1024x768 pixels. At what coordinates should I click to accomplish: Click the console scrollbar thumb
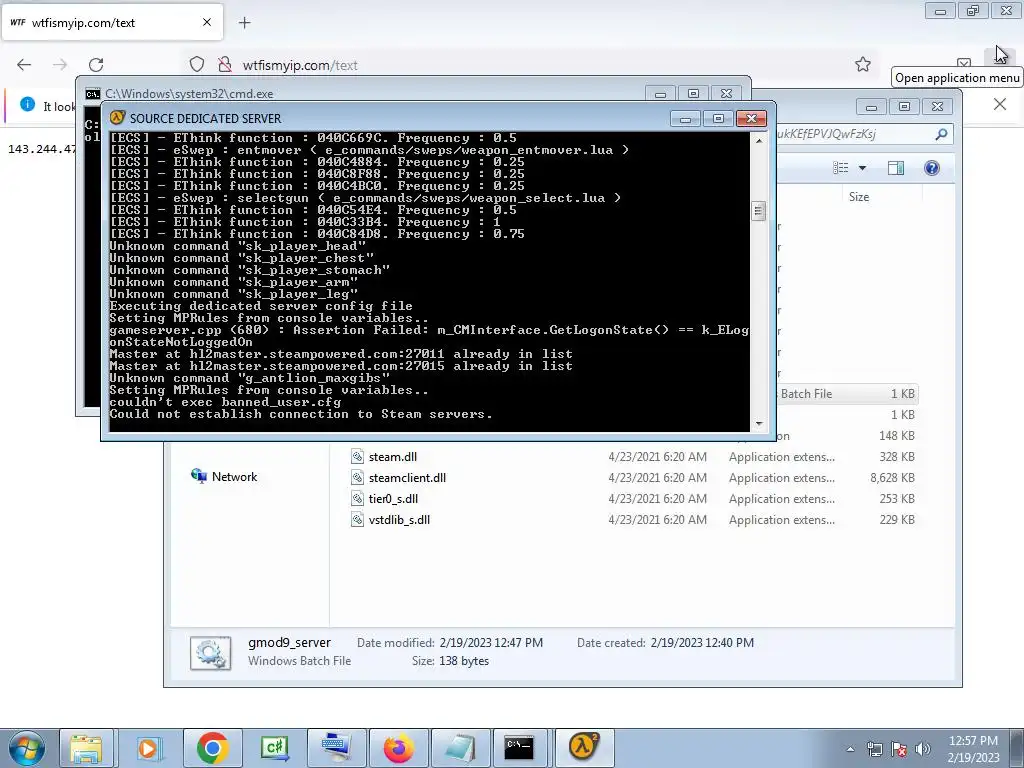(758, 210)
